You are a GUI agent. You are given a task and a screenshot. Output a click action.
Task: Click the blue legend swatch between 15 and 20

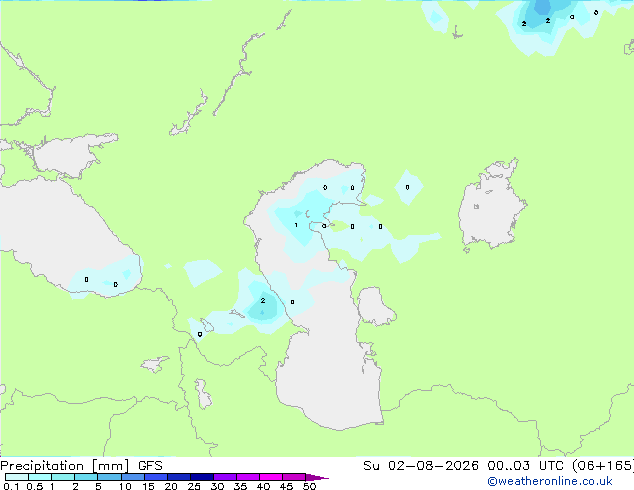click(x=156, y=477)
